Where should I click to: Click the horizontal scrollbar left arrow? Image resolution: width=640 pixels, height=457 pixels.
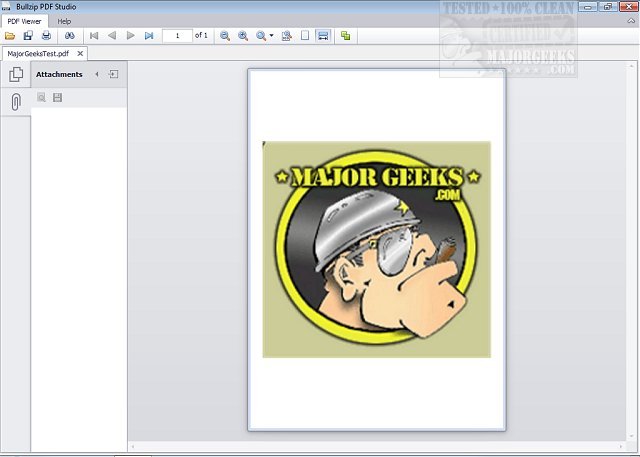click(133, 447)
